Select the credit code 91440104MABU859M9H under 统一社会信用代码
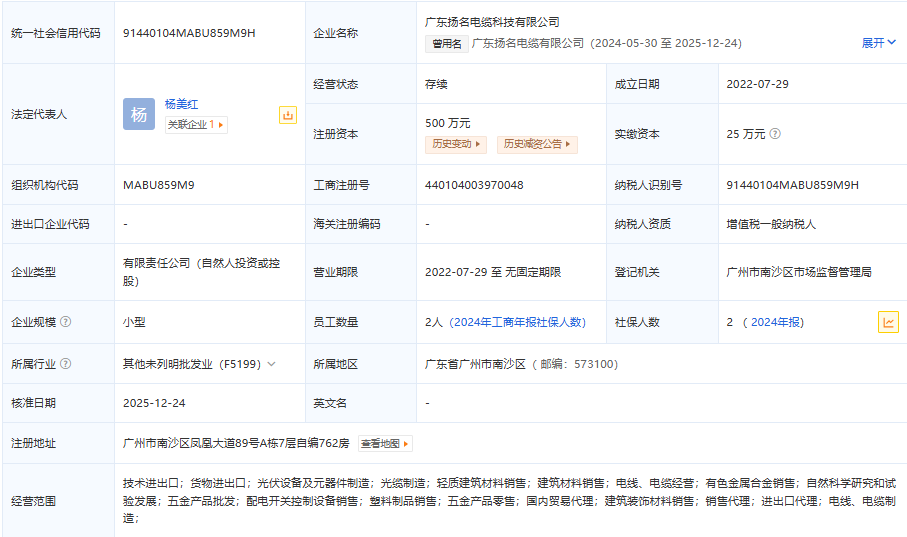This screenshot has width=907, height=537. 189,33
